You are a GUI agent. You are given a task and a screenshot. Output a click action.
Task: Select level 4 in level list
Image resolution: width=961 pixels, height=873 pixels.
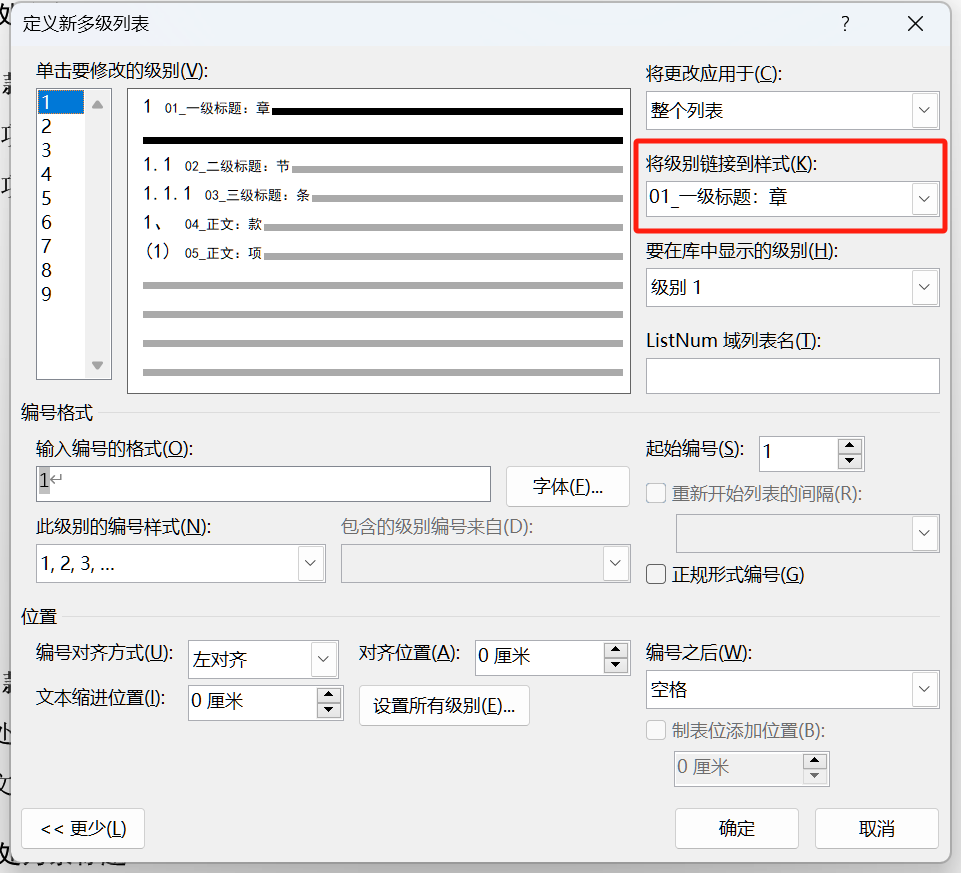[x=60, y=174]
